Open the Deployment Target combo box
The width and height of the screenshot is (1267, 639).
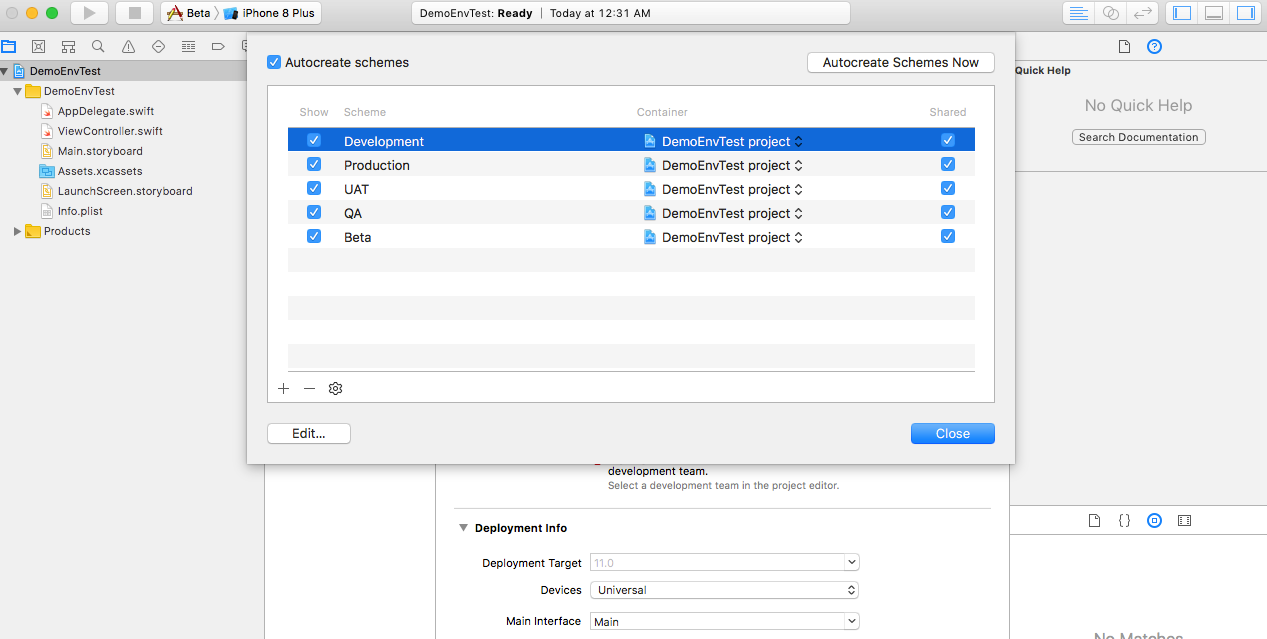[724, 563]
